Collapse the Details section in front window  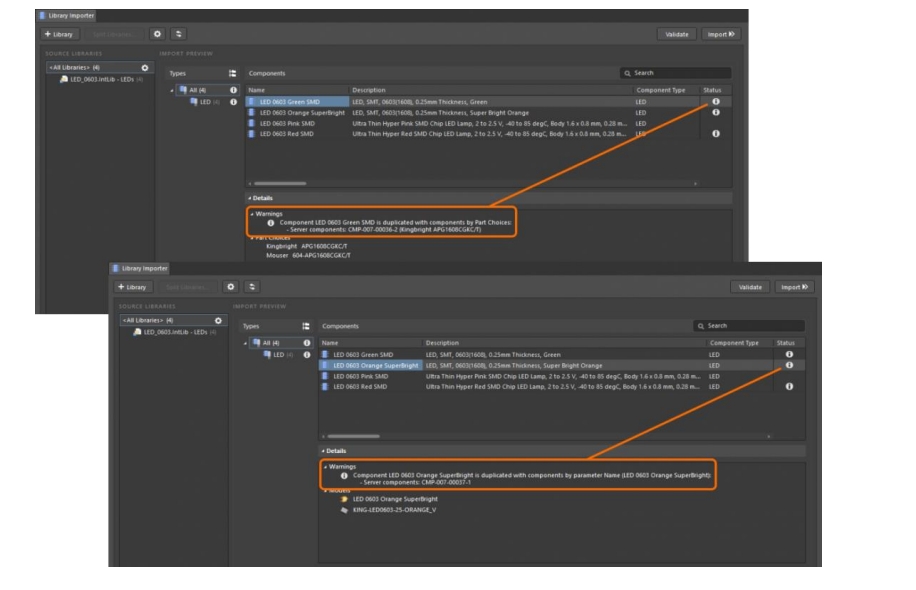323,452
